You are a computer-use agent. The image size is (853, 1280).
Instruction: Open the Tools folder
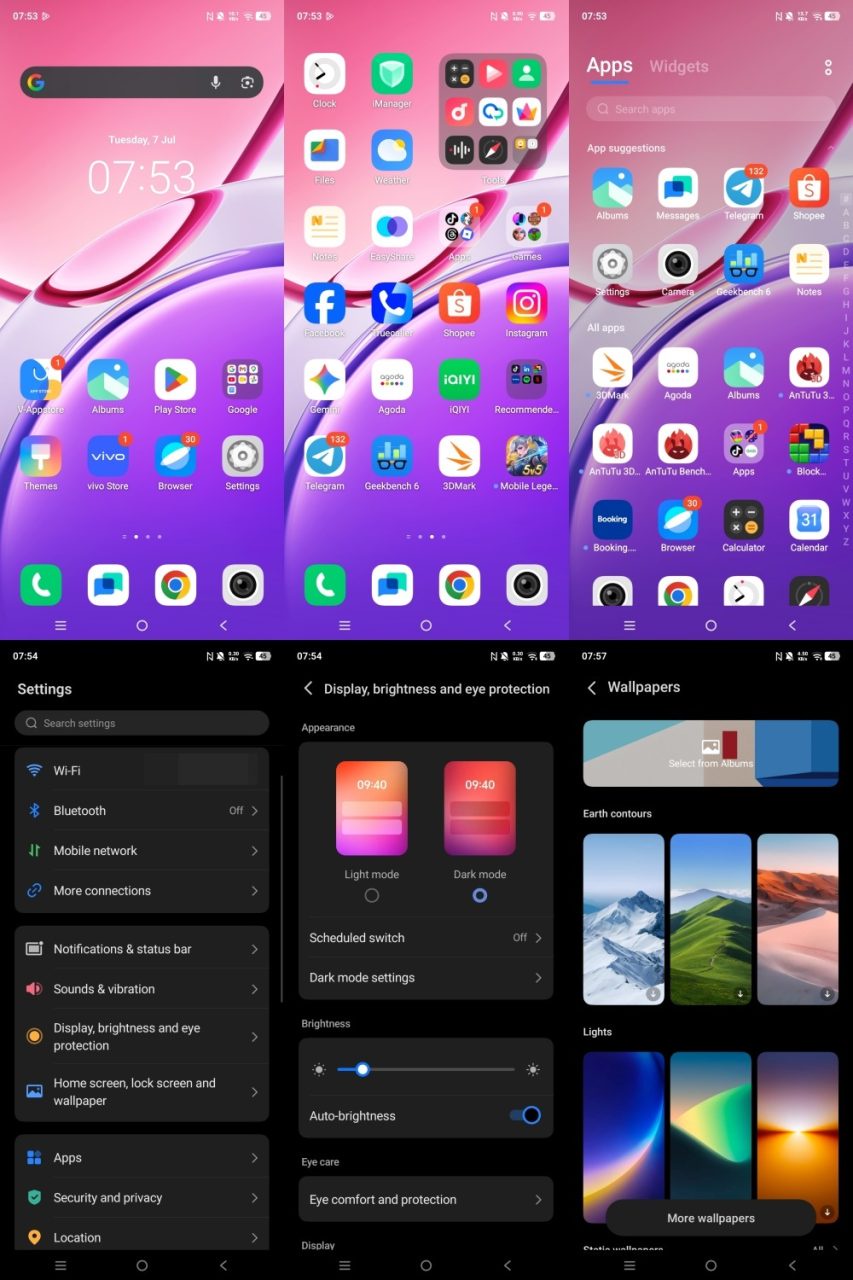[x=493, y=111]
